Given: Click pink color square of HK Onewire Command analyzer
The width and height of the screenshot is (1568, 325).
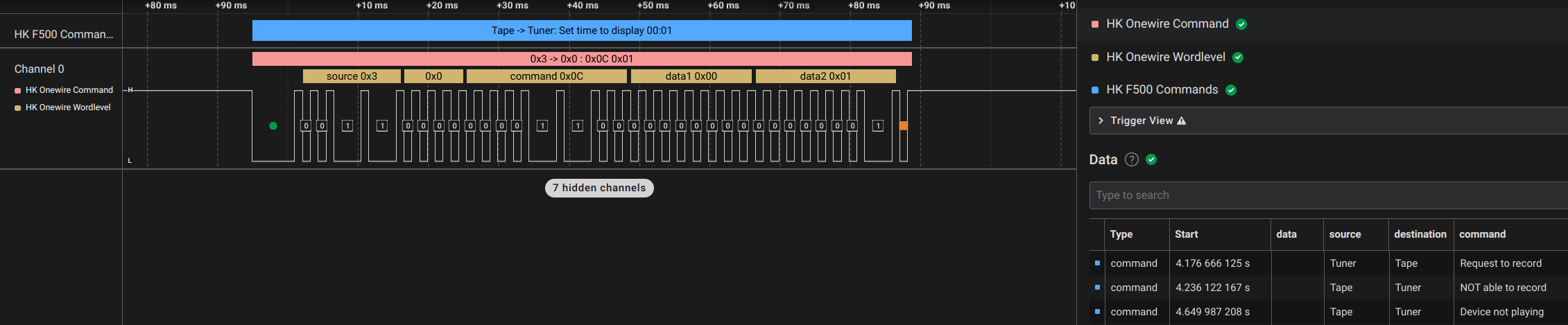Looking at the screenshot, I should [1095, 24].
